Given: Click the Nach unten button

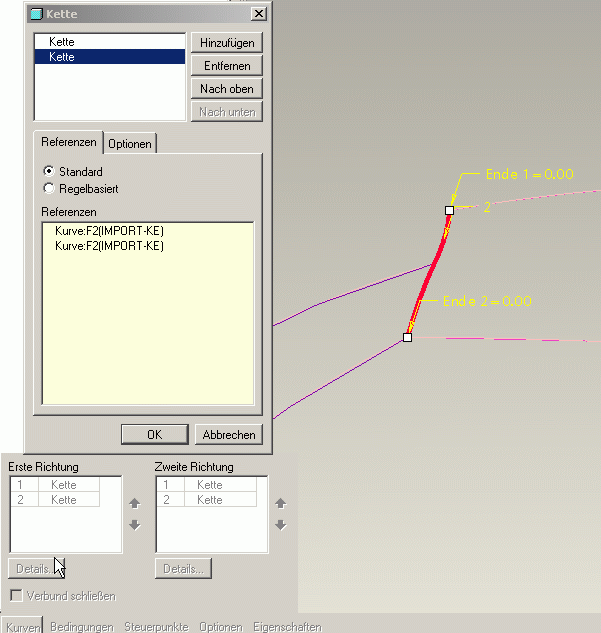Looking at the screenshot, I should pos(227,112).
